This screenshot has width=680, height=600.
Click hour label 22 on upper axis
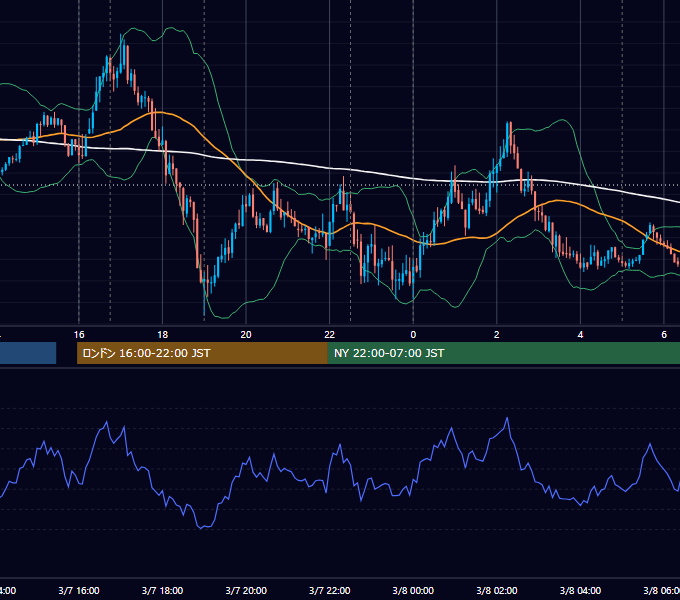coord(330,335)
